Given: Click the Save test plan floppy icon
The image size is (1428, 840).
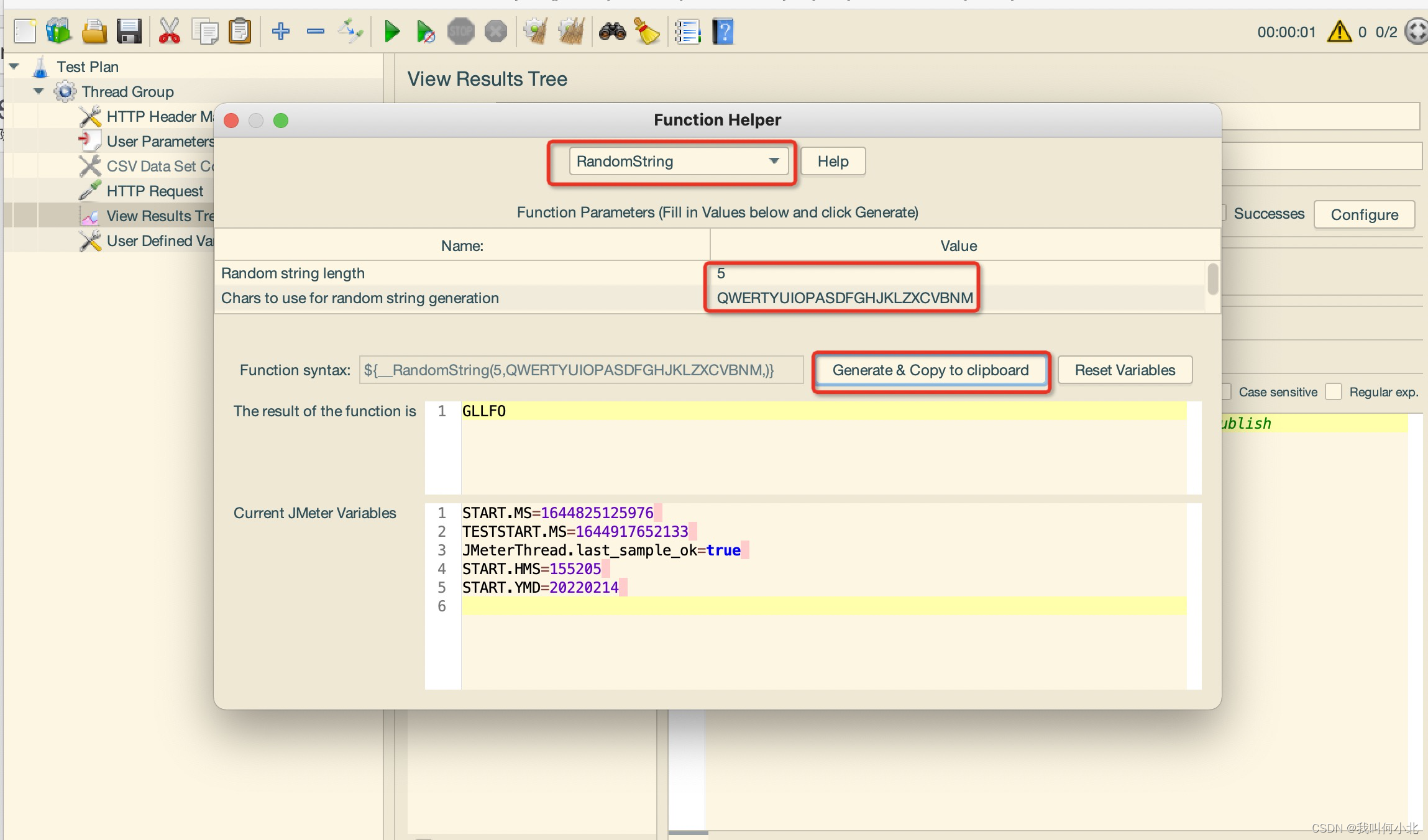Looking at the screenshot, I should (129, 32).
